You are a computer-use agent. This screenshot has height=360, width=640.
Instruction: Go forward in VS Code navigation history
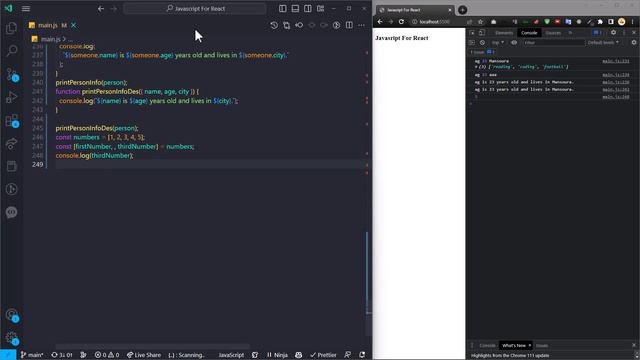point(114,8)
